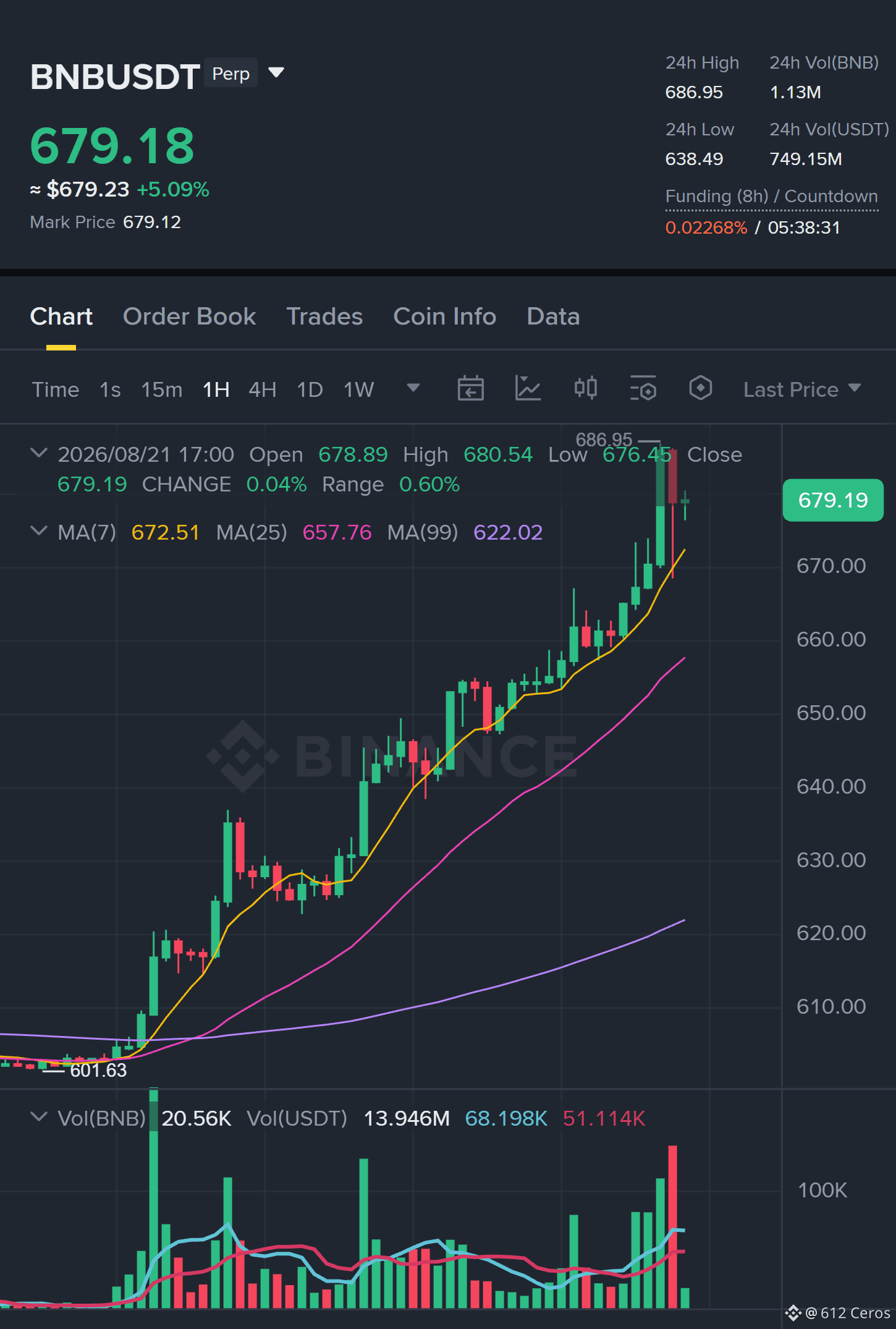This screenshot has width=896, height=1329.
Task: Switch chart type via candlestick icon
Action: (585, 389)
